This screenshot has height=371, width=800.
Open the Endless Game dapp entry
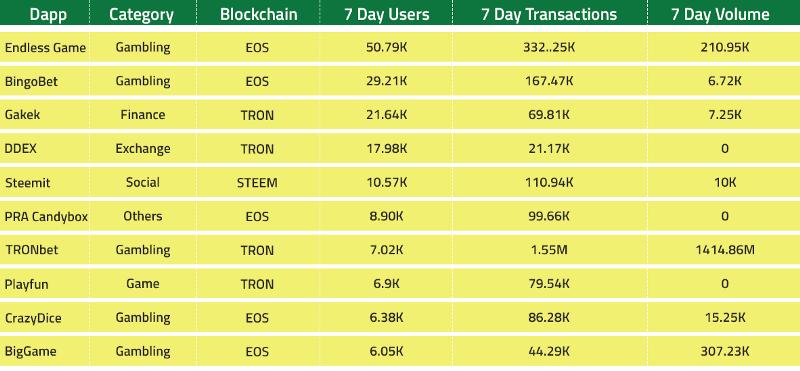[x=45, y=47]
